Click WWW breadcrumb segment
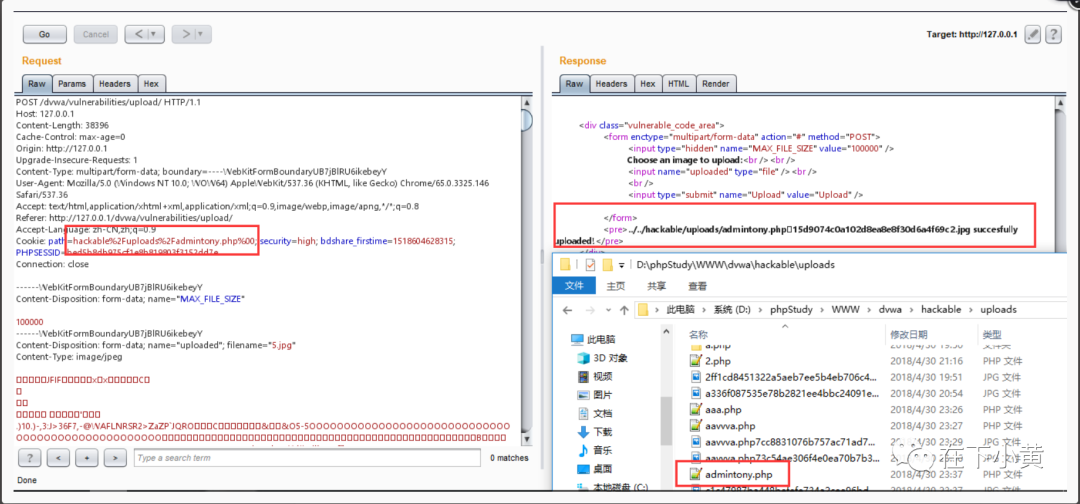 pos(847,310)
